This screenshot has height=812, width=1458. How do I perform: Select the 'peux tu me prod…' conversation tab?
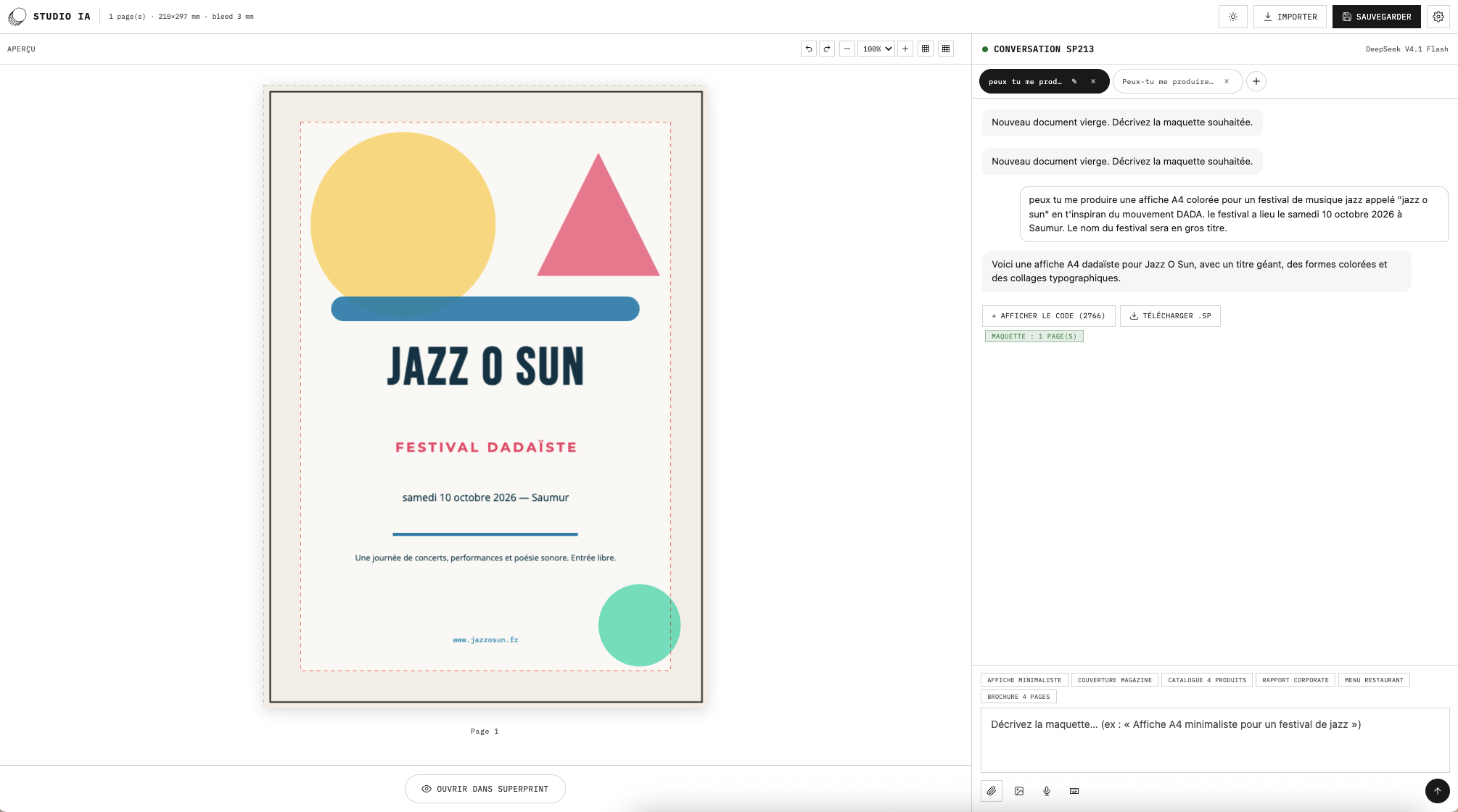coord(1025,81)
